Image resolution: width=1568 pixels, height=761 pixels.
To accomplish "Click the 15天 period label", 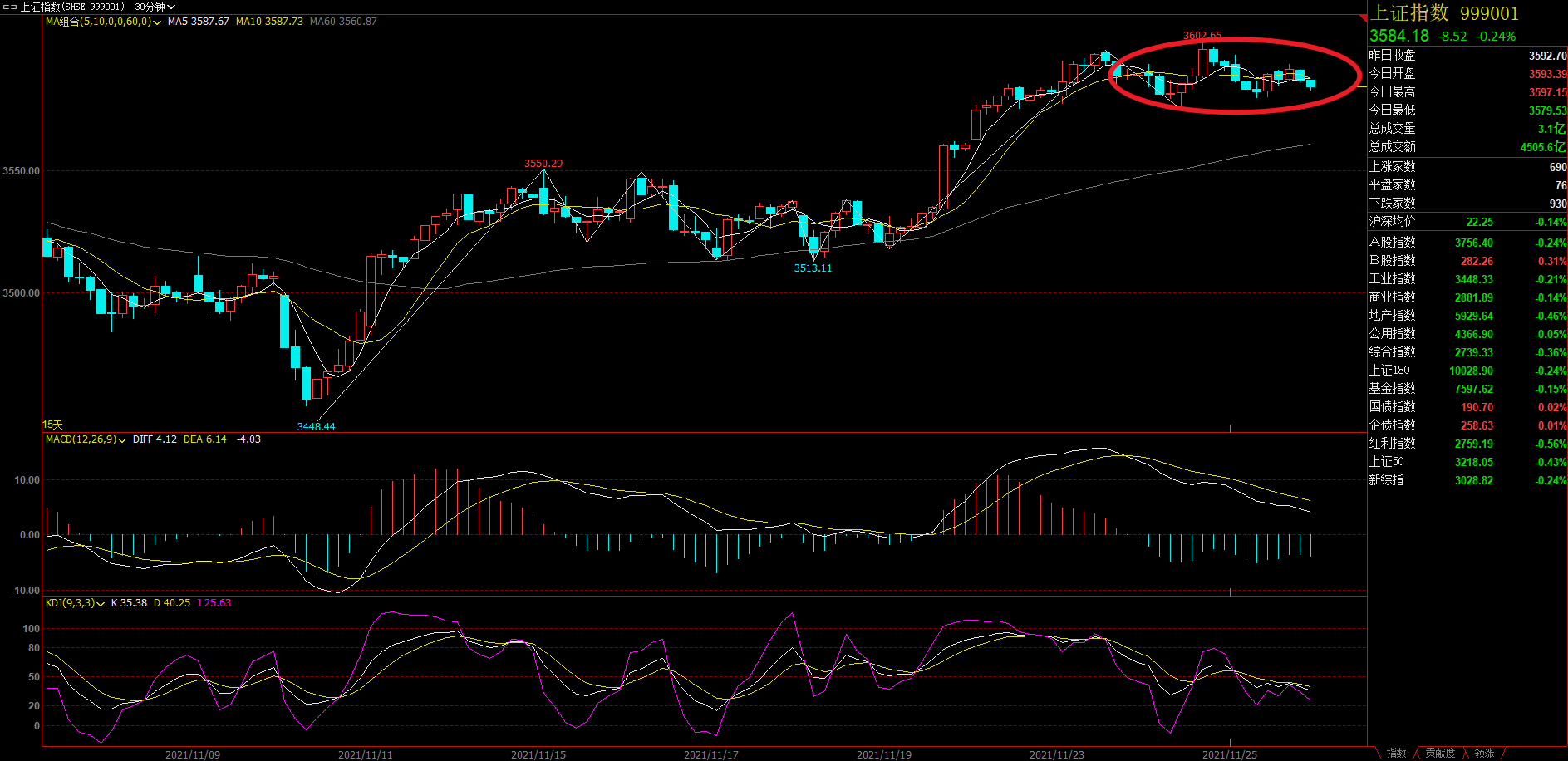I will [52, 425].
